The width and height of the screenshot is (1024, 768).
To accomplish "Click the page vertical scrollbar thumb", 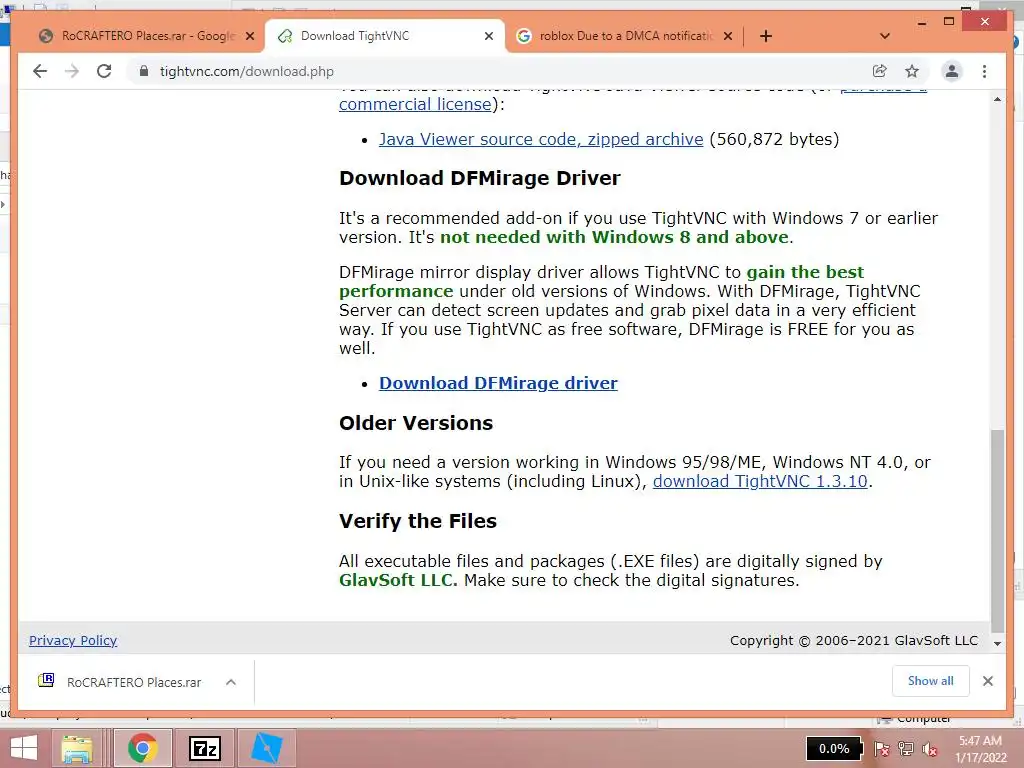I will pos(997,530).
